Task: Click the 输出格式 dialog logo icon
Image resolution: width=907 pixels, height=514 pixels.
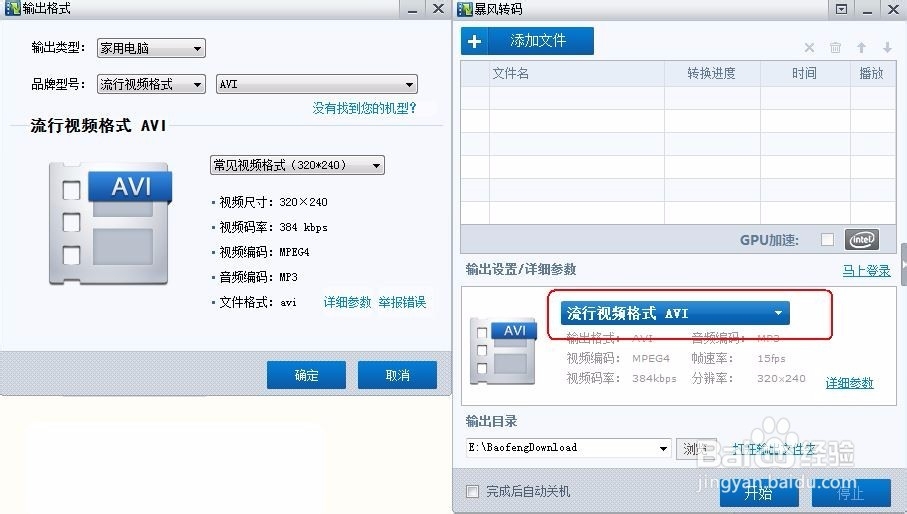Action: 13,9
